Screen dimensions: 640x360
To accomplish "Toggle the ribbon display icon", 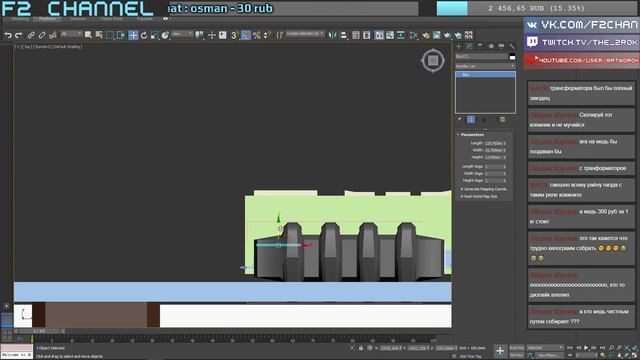I will coord(379,36).
